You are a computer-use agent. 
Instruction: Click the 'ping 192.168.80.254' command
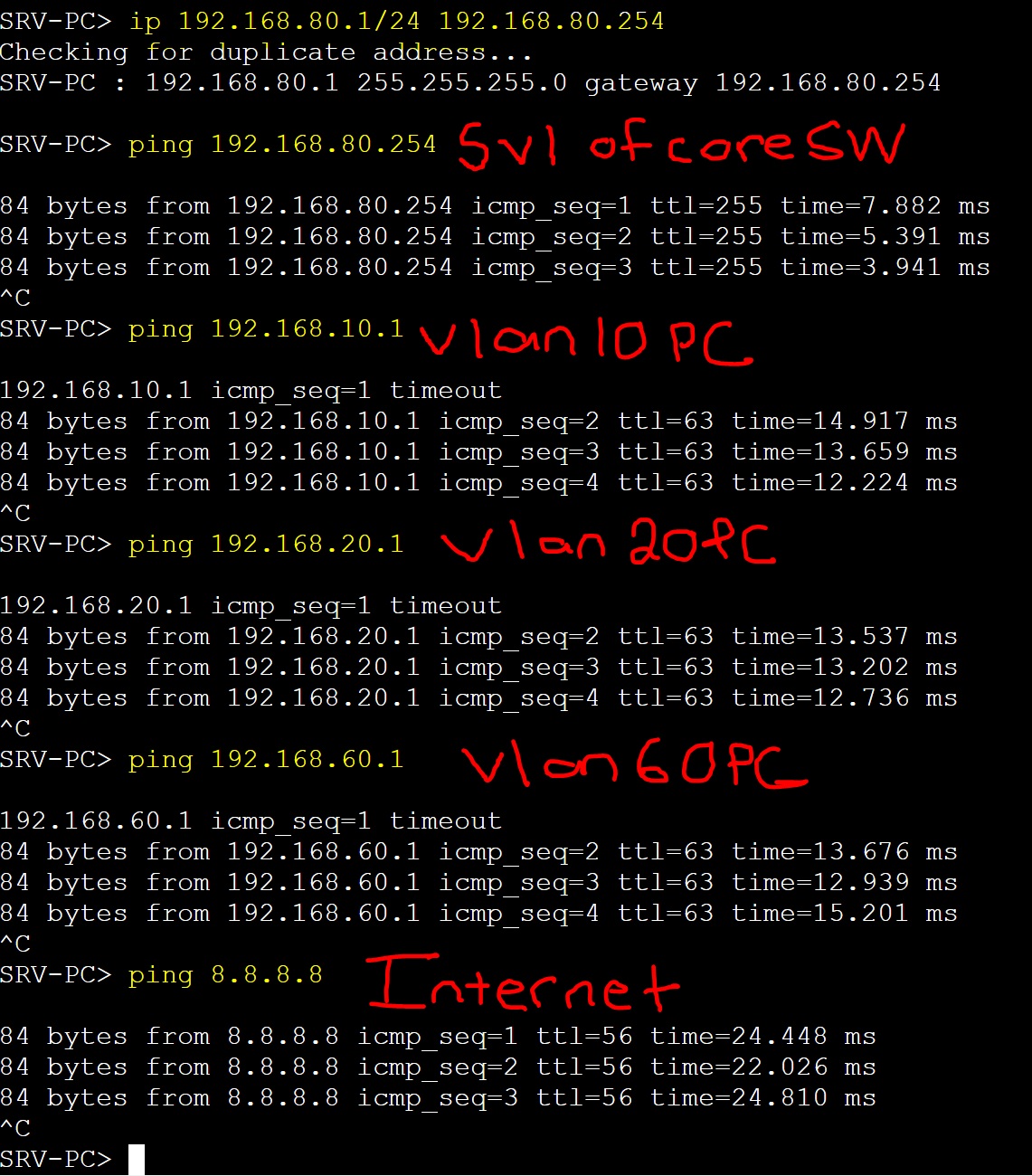[282, 145]
